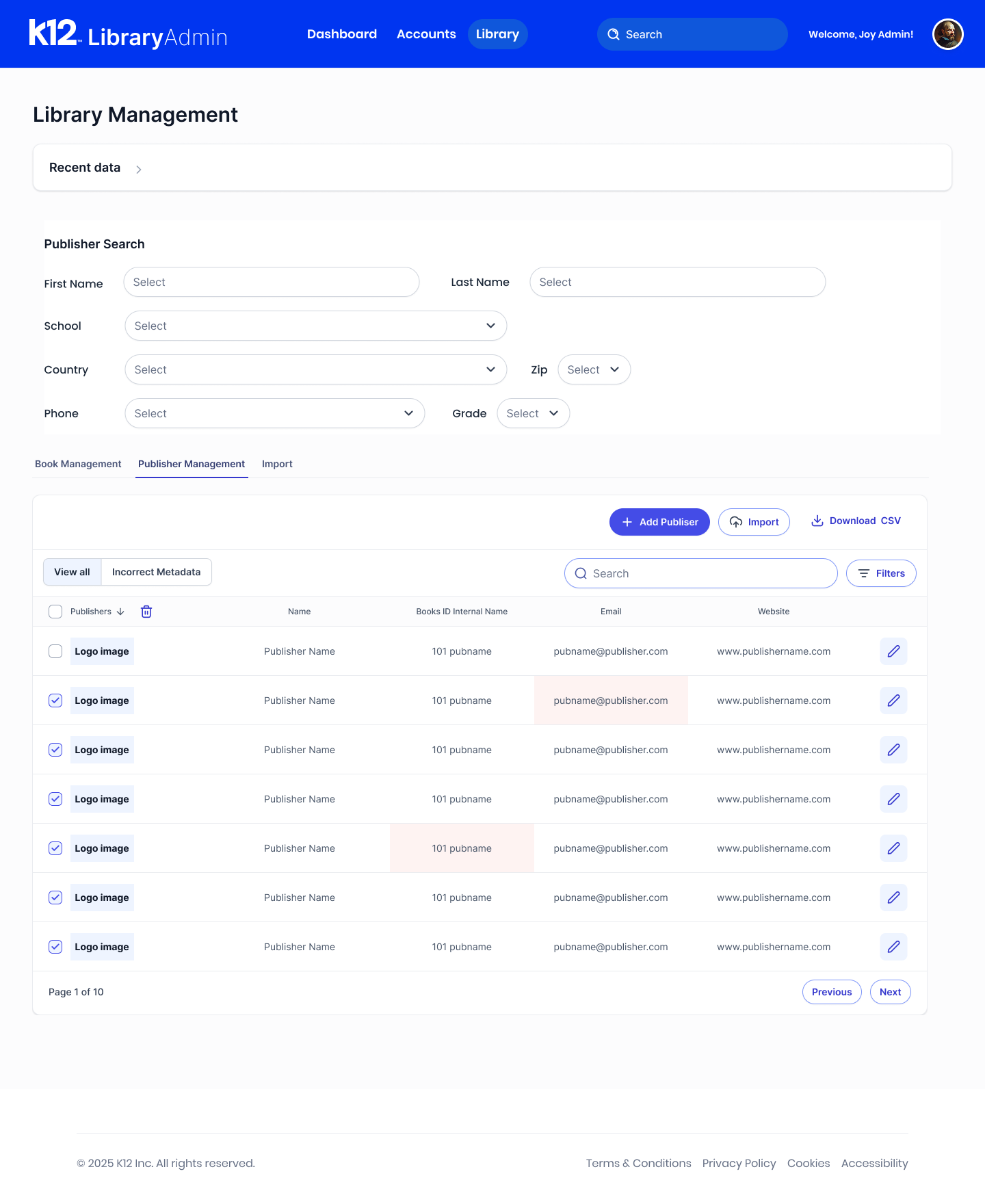The width and height of the screenshot is (985, 1204).
Task: Select the View all segment
Action: tap(73, 572)
